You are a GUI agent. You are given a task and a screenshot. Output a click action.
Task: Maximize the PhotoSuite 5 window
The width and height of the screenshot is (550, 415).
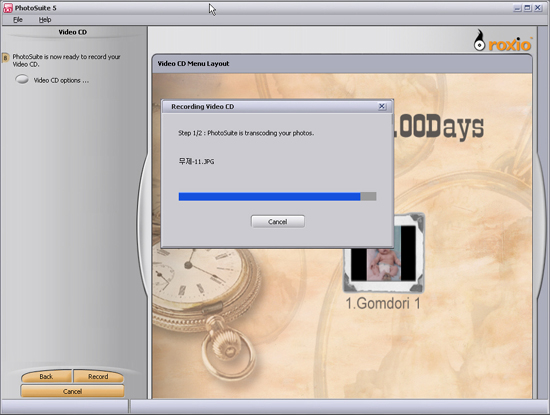tap(527, 8)
